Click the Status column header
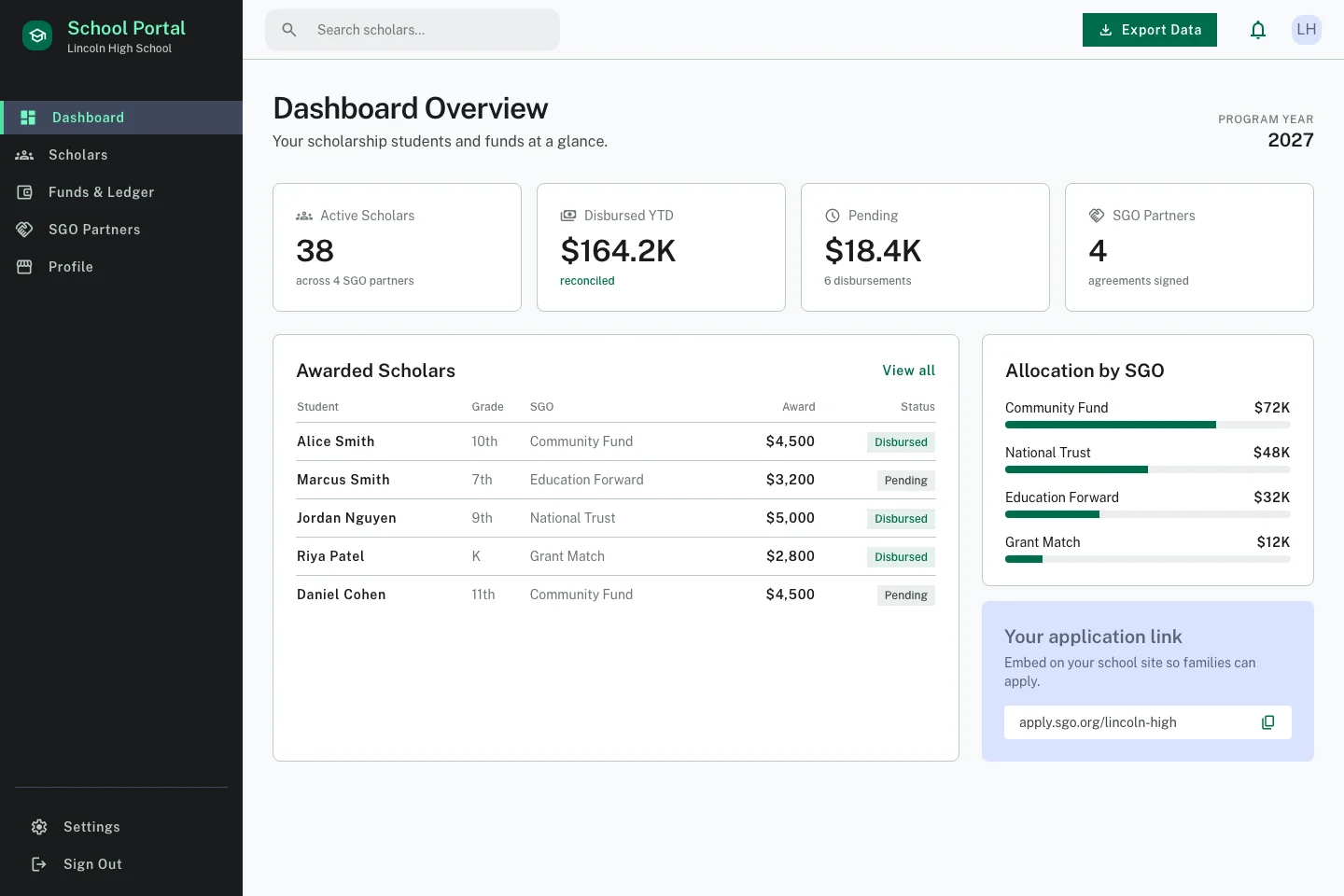The width and height of the screenshot is (1344, 896). click(x=917, y=407)
